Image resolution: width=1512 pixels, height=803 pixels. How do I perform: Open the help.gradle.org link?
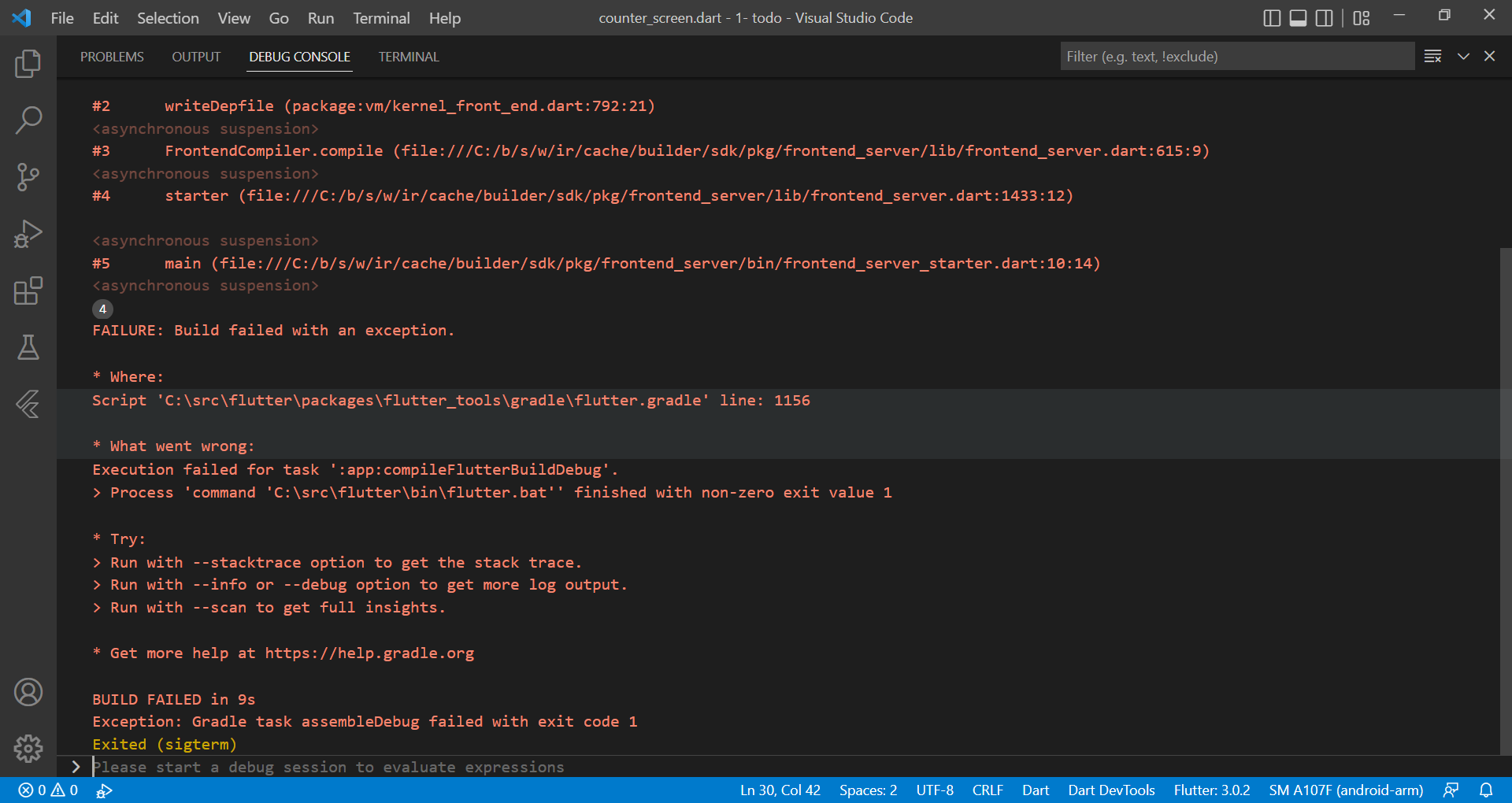tap(369, 653)
